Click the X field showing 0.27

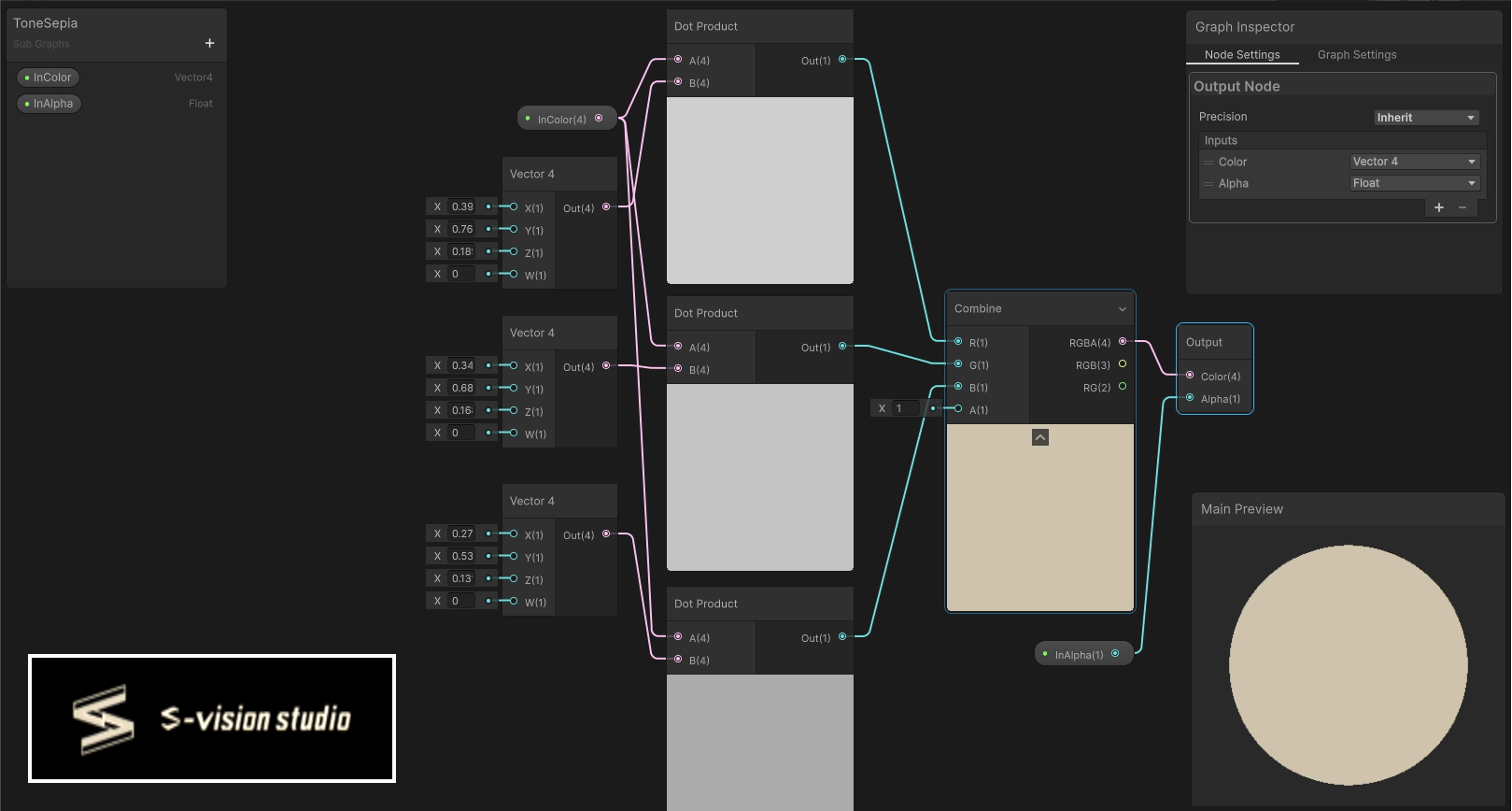coord(462,534)
